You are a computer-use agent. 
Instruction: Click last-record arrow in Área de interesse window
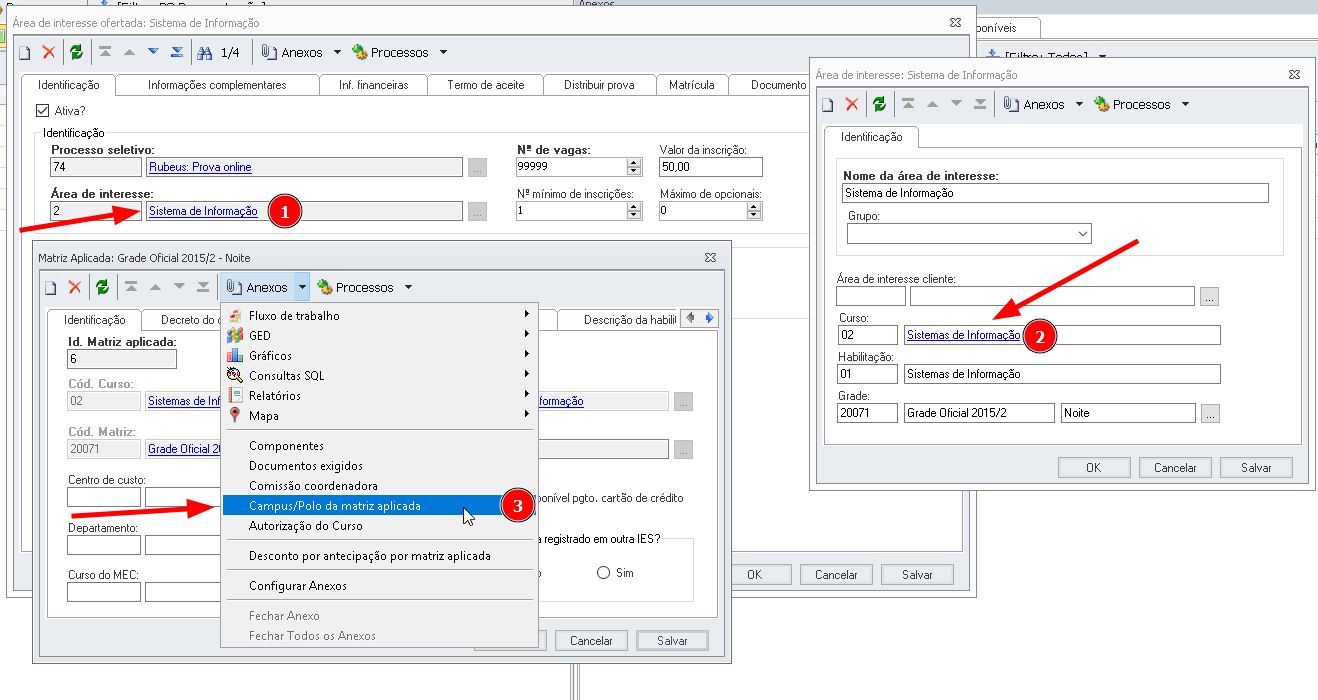[980, 104]
